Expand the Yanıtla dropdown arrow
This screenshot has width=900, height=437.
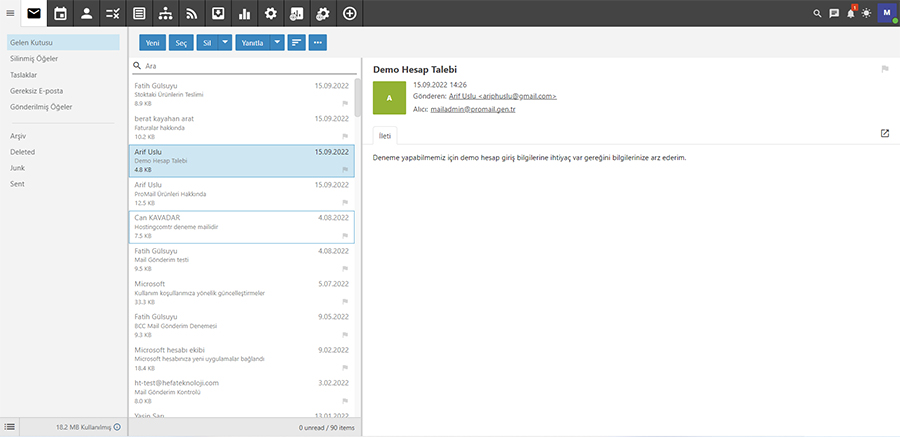pyautogui.click(x=277, y=43)
